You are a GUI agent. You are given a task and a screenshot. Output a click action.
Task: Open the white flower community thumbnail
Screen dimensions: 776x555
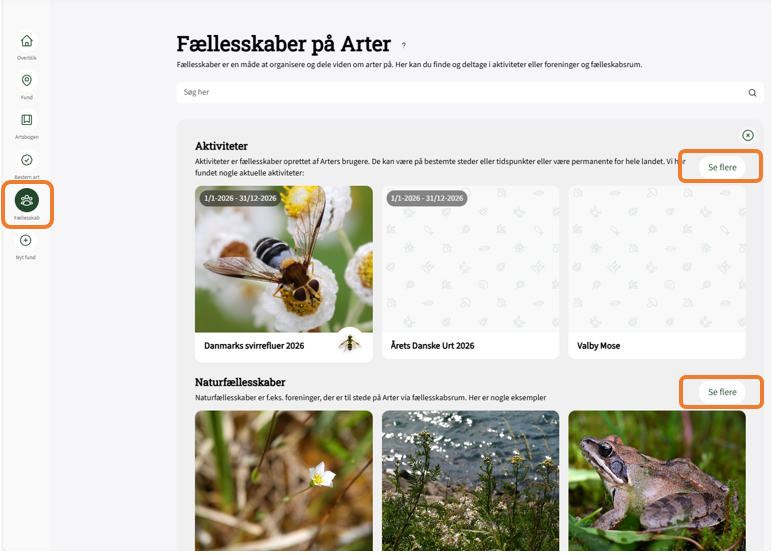tap(284, 480)
